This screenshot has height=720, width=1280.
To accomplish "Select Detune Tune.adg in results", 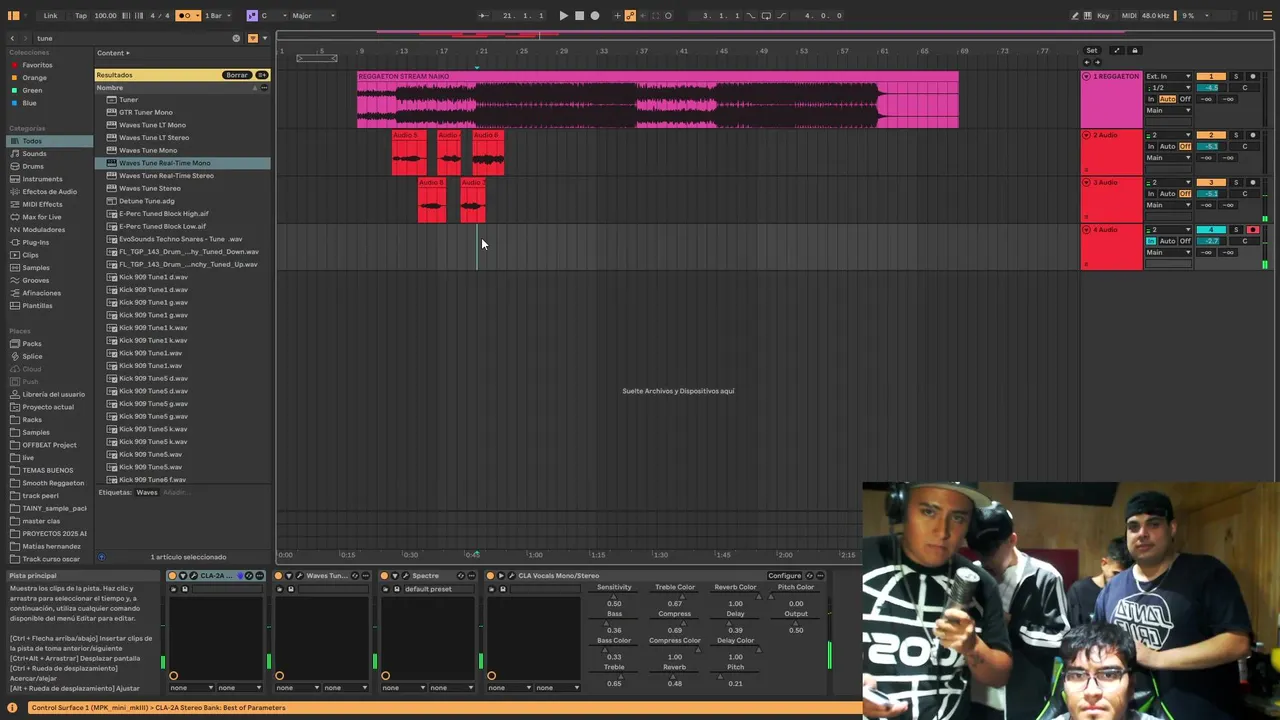I will 146,201.
